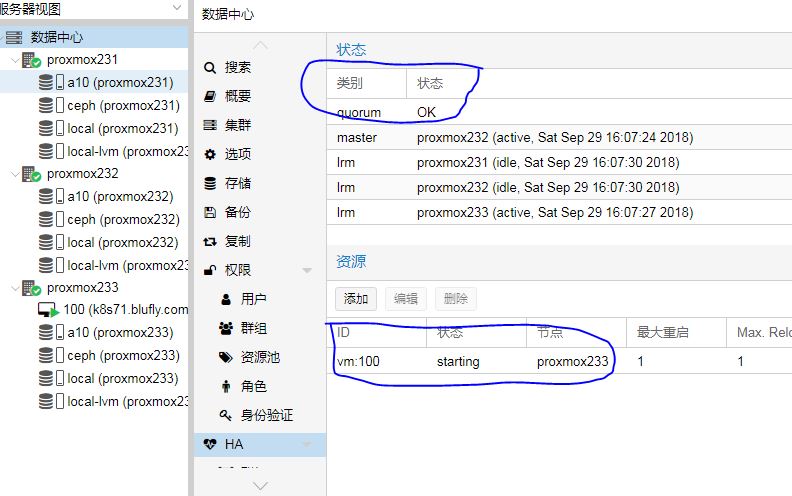Click the key icon for 身份验证
The height and width of the screenshot is (496, 792).
(x=226, y=415)
